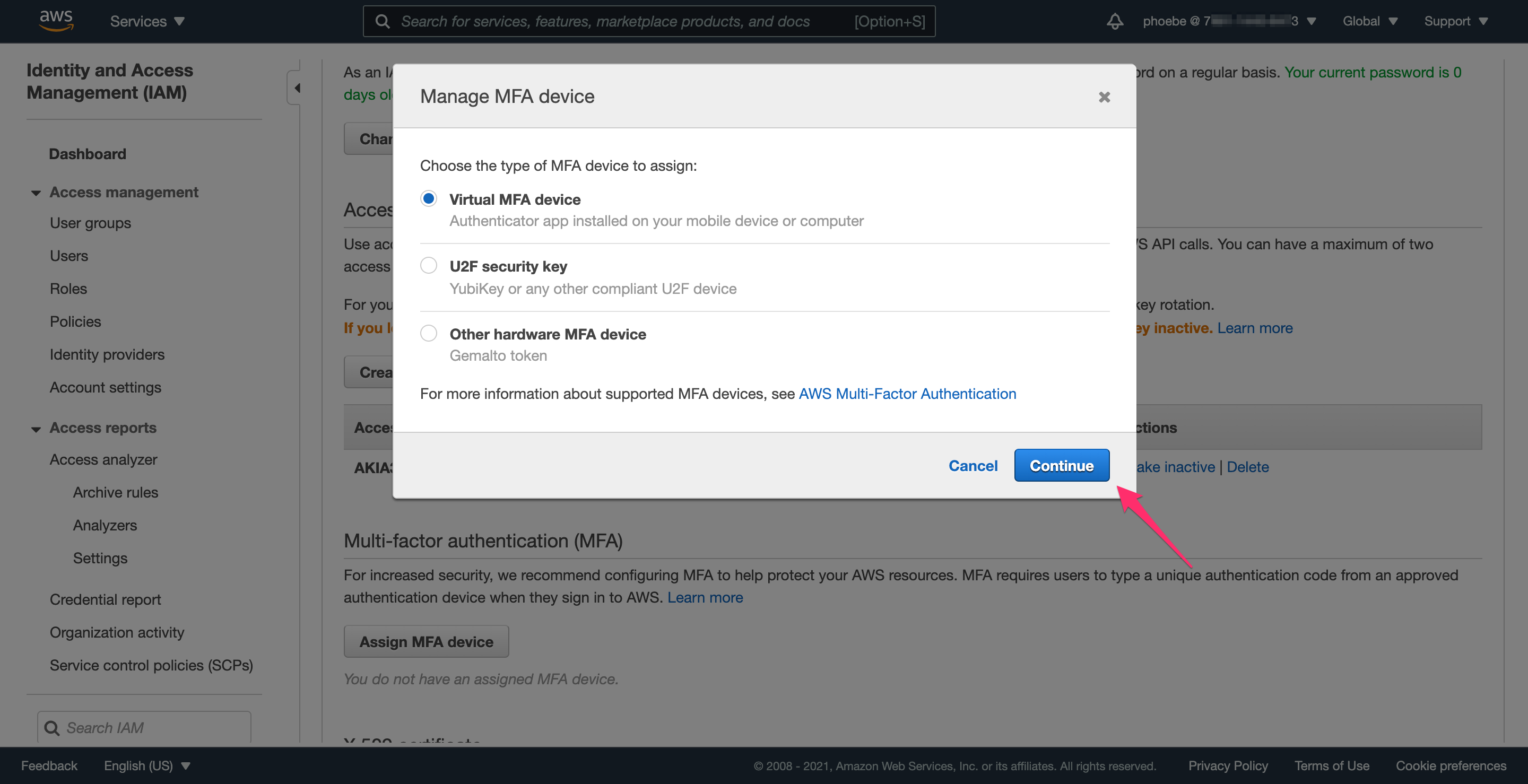
Task: Go to Roles in sidebar
Action: tap(68, 289)
